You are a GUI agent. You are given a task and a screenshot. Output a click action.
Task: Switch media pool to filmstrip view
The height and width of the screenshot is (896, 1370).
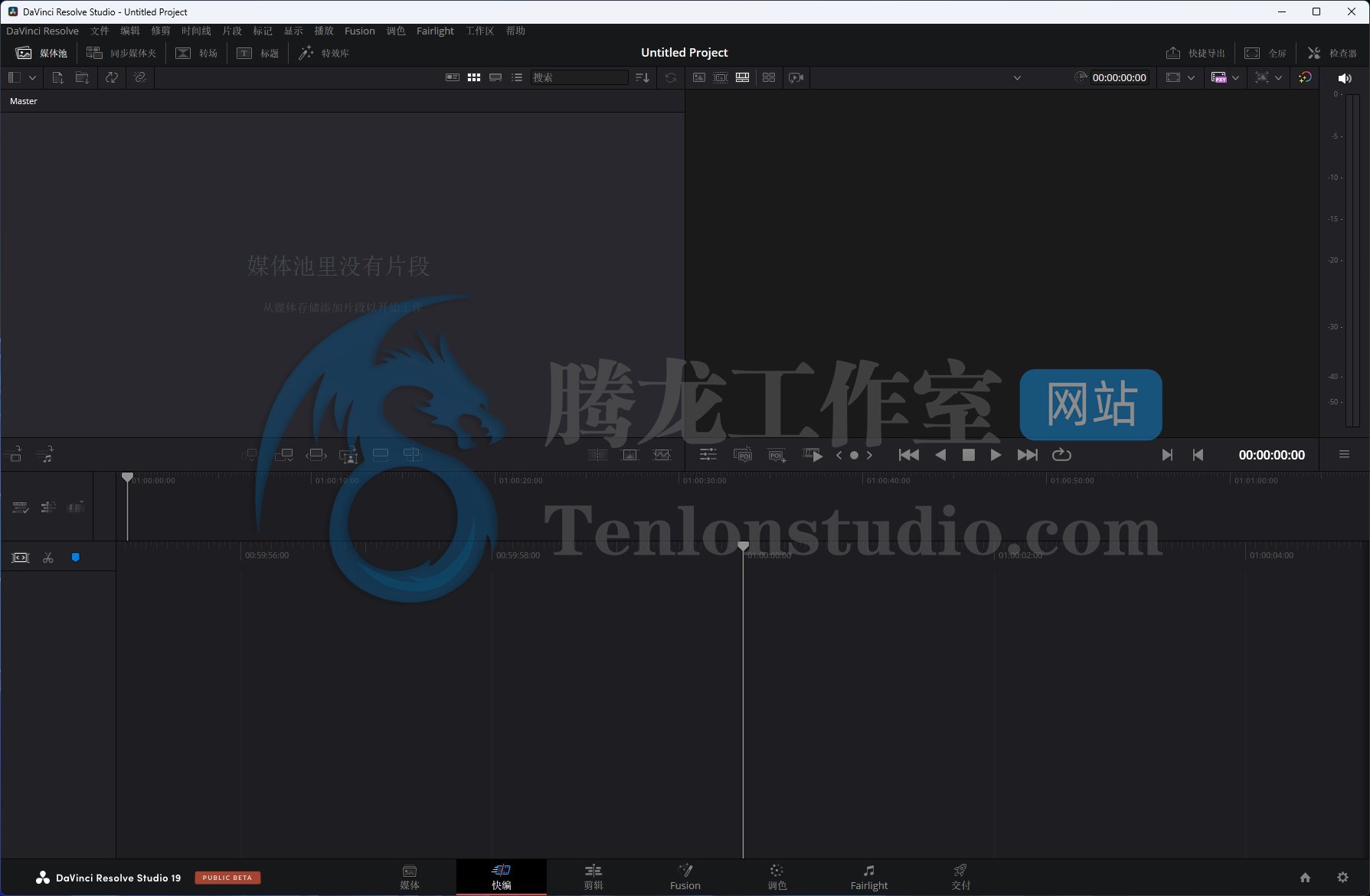pyautogui.click(x=495, y=77)
